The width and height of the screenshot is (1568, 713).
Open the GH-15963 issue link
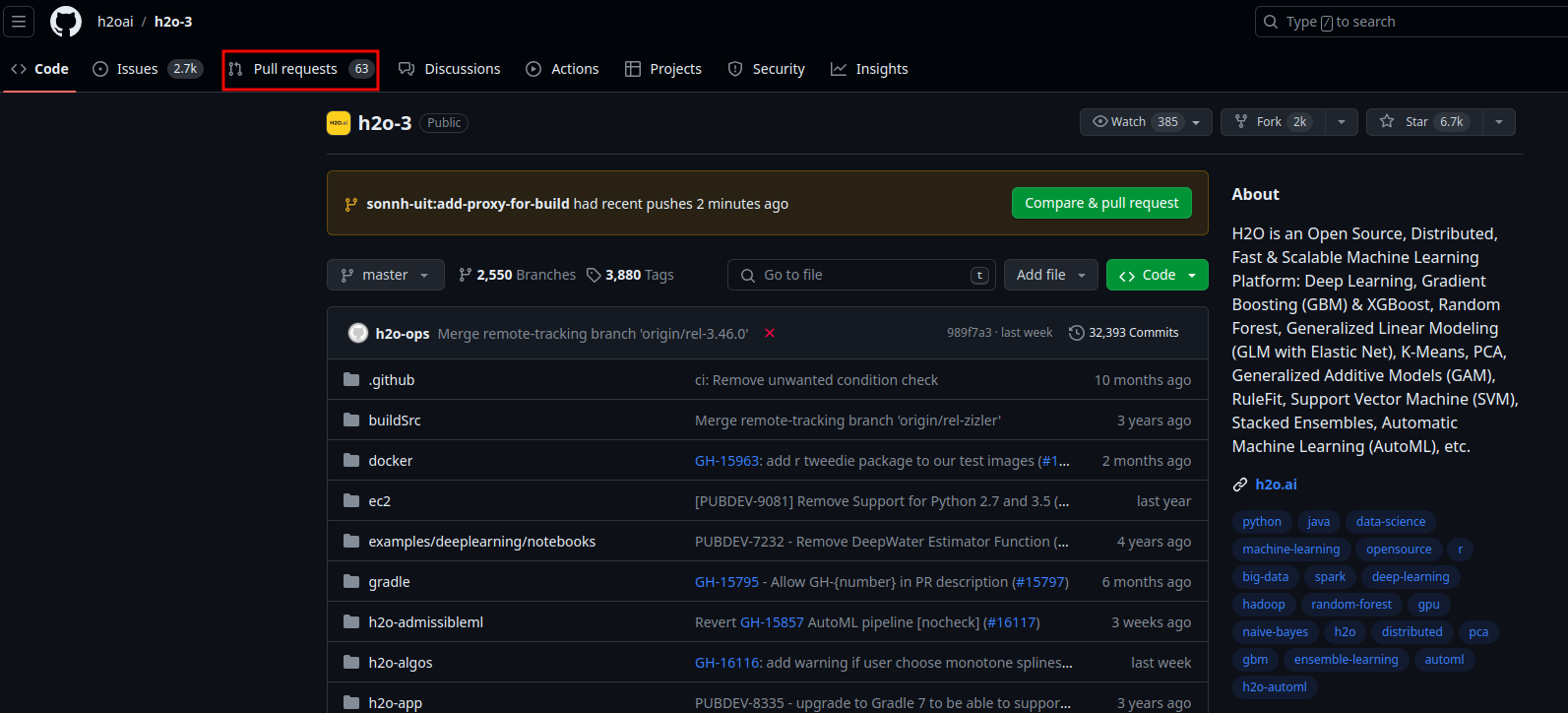tap(727, 461)
